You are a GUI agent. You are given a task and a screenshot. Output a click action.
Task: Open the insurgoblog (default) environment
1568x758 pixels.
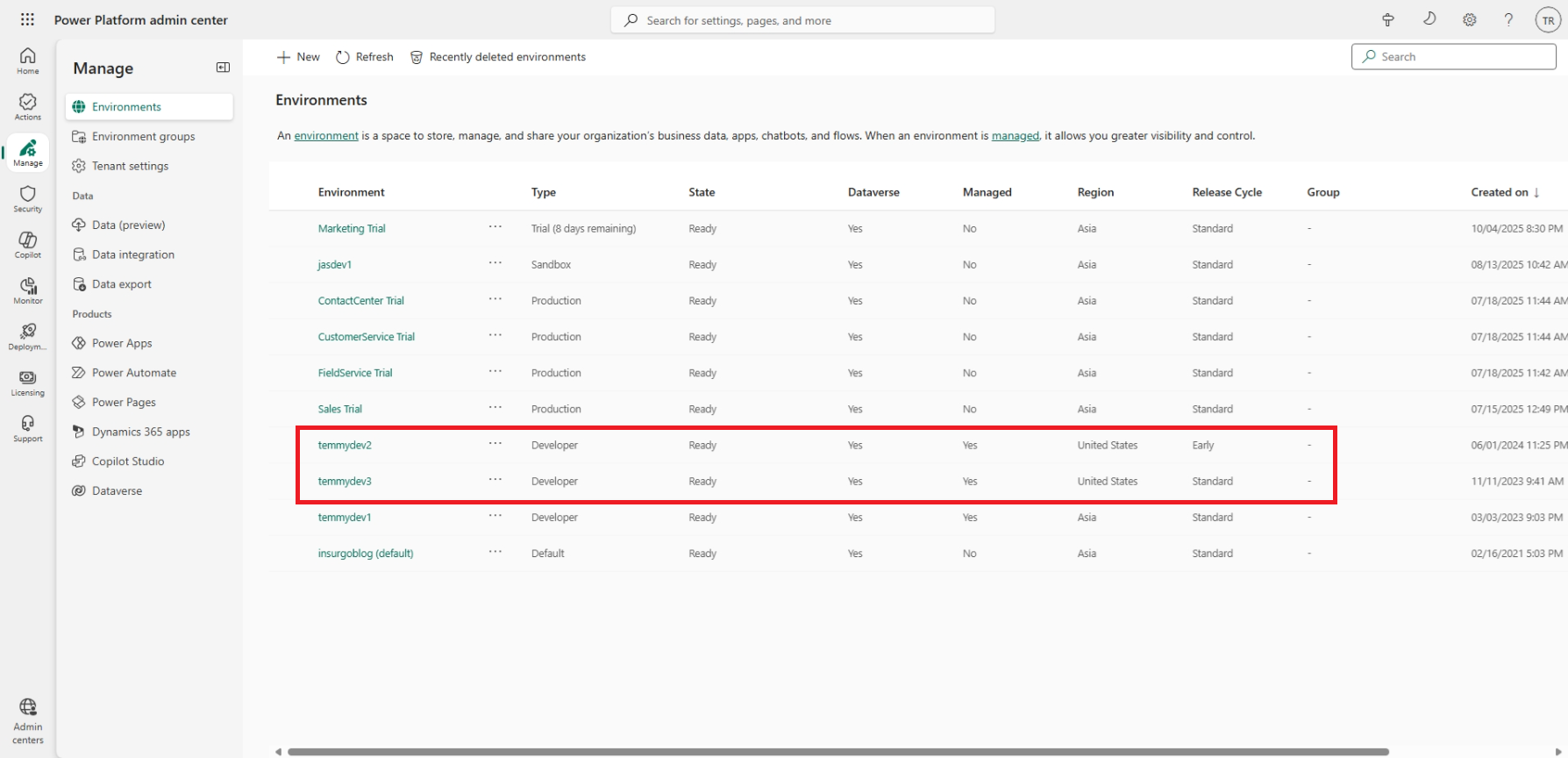click(366, 554)
